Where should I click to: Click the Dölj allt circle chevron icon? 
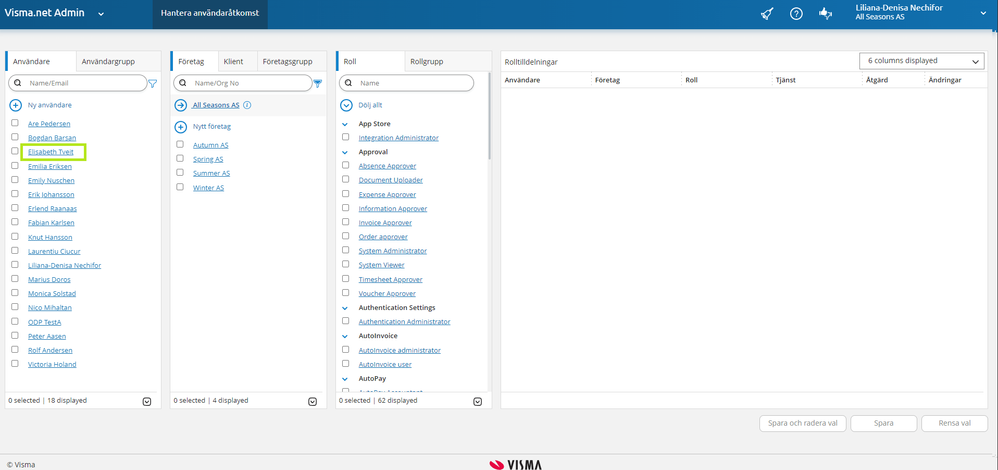coord(346,105)
